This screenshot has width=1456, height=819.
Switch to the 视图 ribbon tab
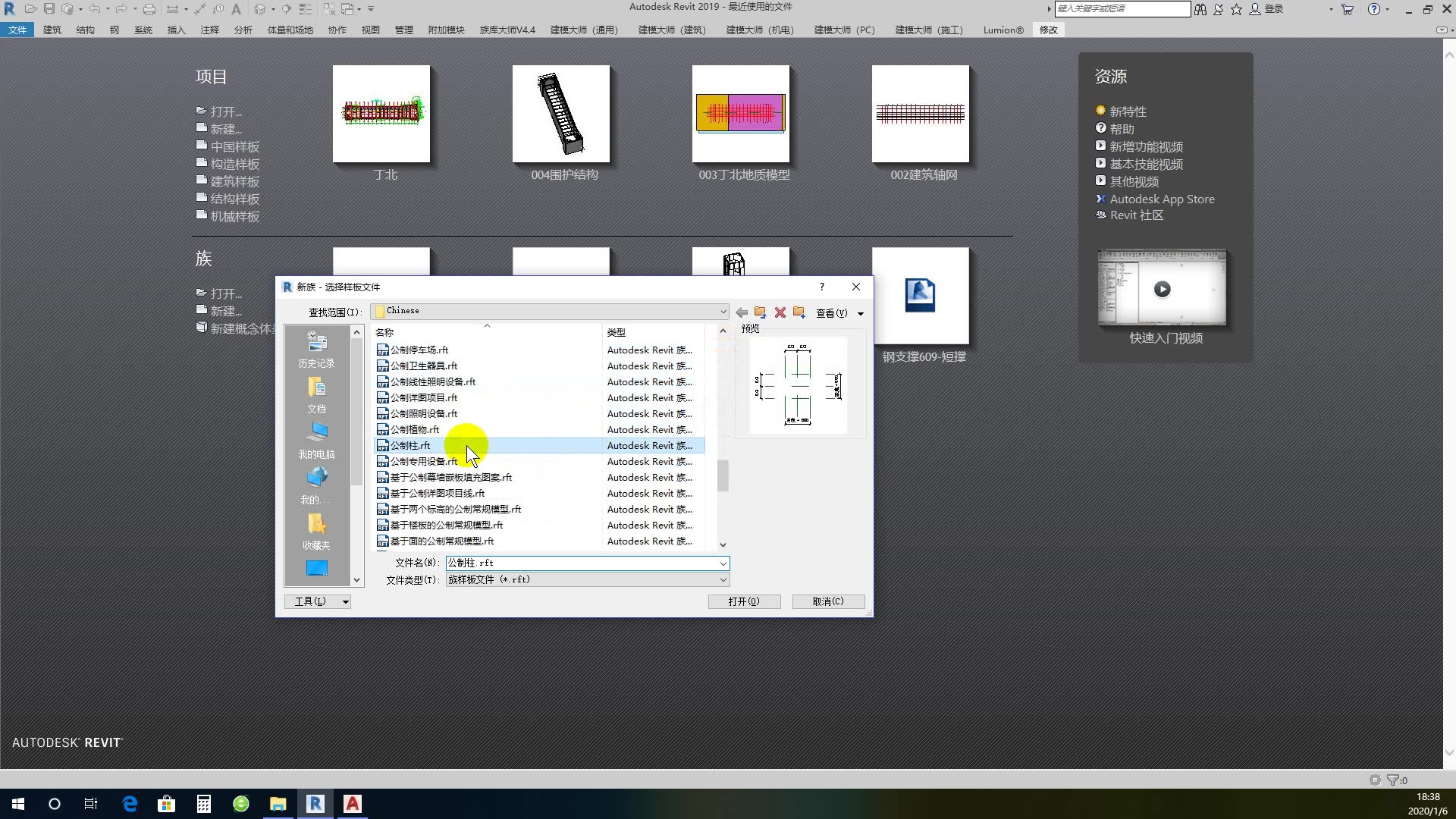tap(371, 30)
